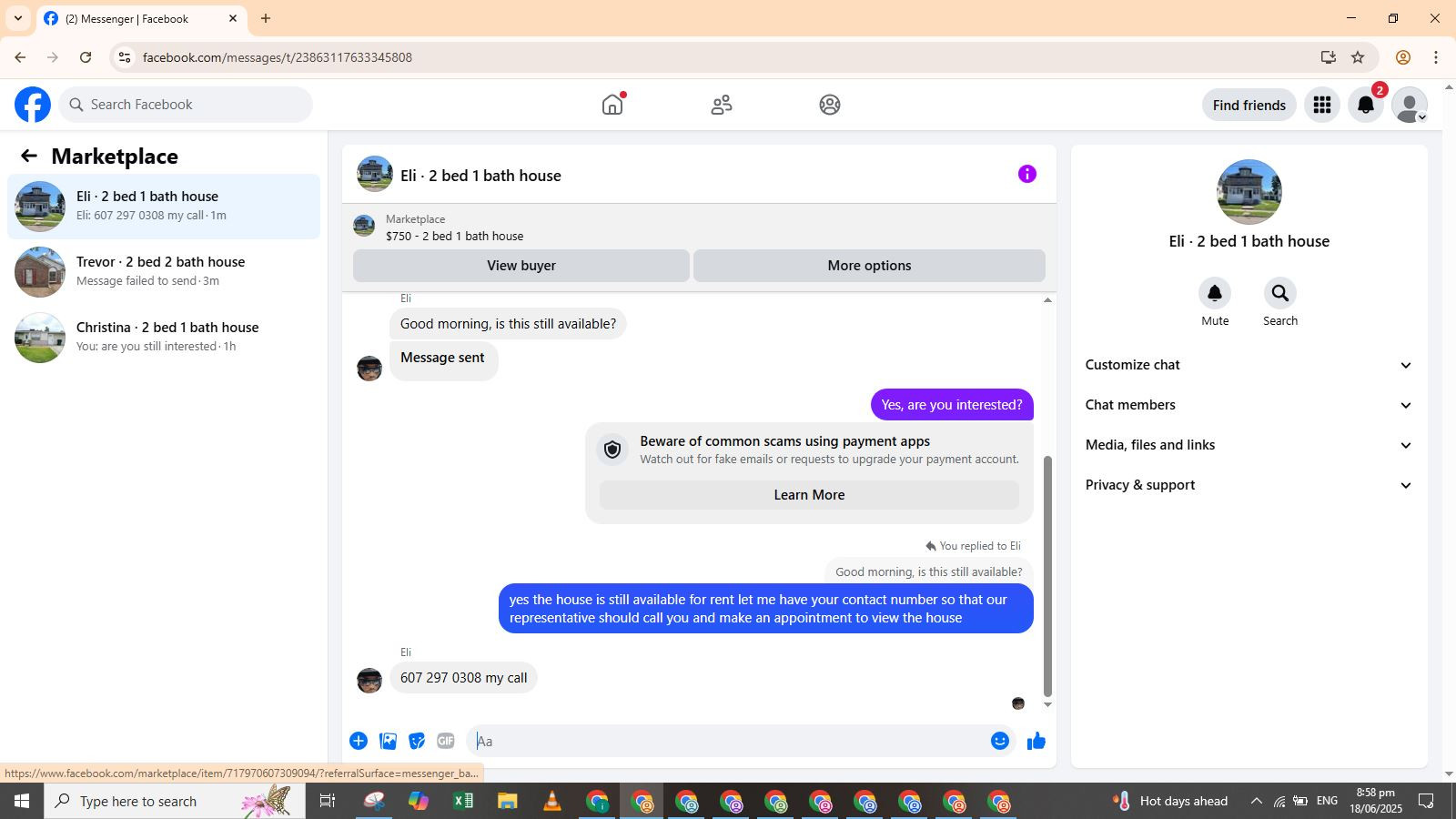The width and height of the screenshot is (1456, 819).
Task: View site information icon in address bar
Action: coord(125,57)
